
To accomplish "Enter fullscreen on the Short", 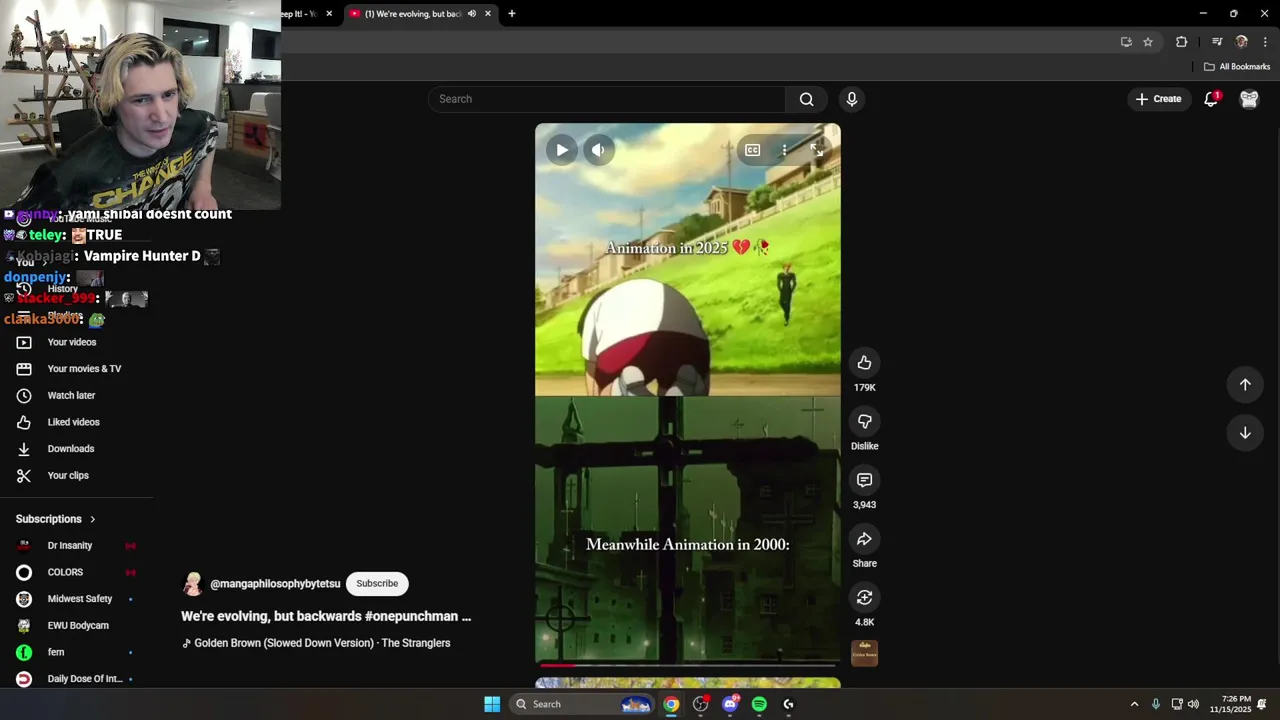I will tap(817, 150).
